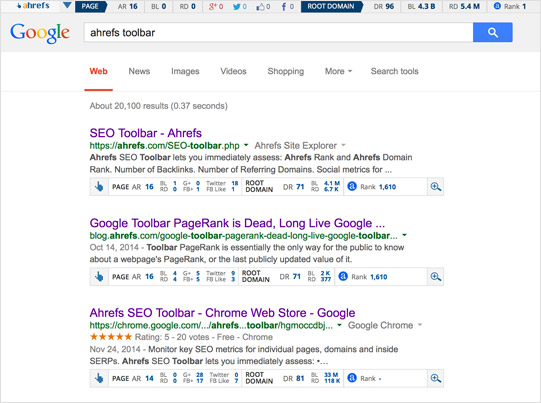Click the magnifier icon in SEO Toolbar result bar
Image resolution: width=541 pixels, height=403 pixels.
click(435, 187)
